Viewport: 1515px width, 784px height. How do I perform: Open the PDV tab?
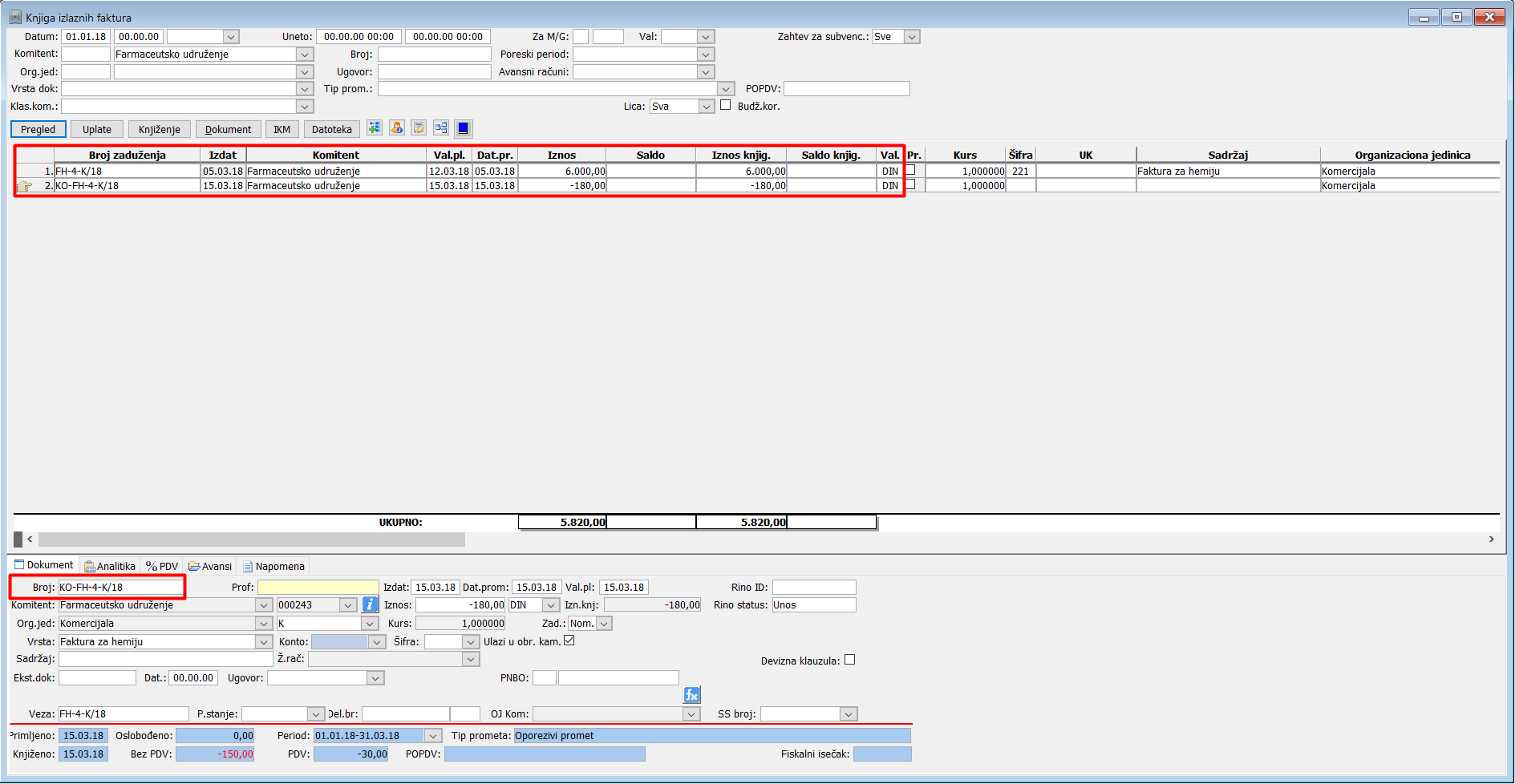[x=162, y=566]
